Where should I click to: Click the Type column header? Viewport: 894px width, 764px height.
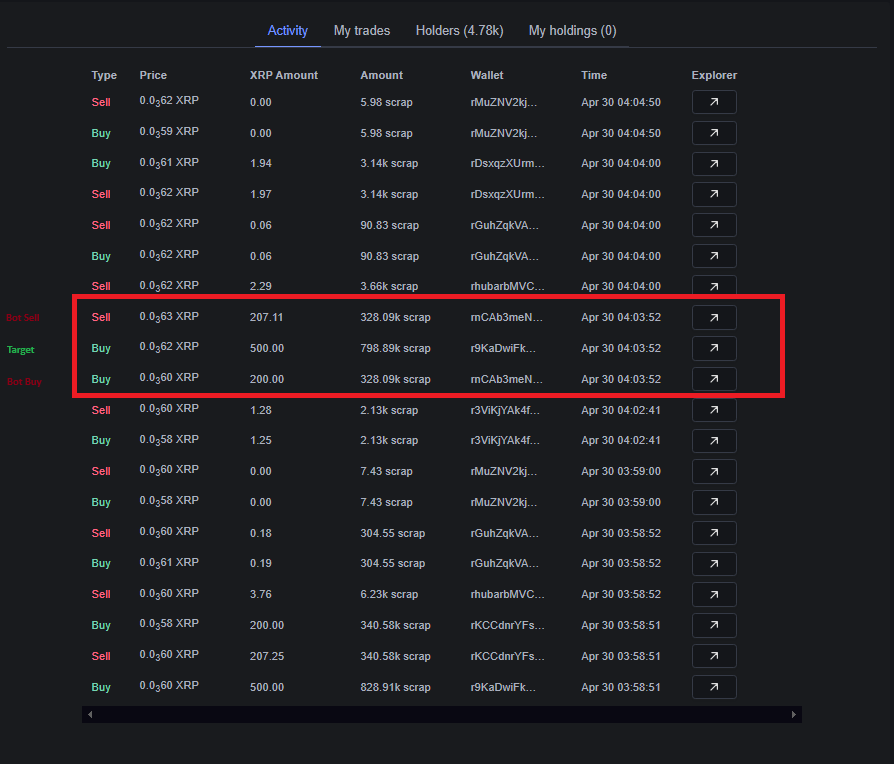pyautogui.click(x=104, y=75)
